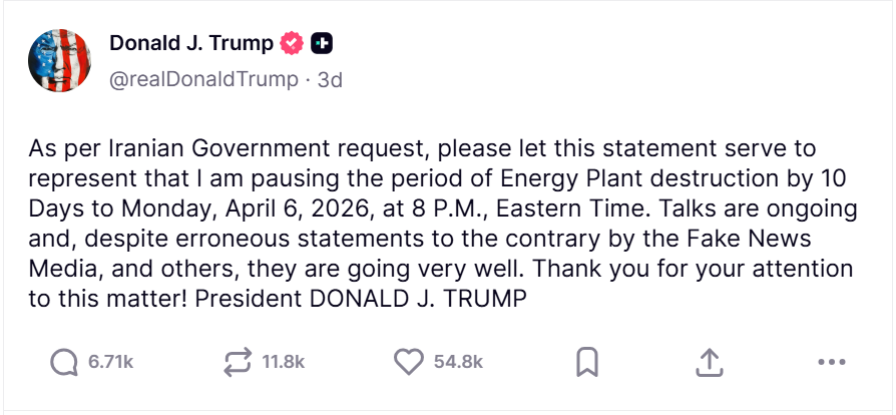Click the 'April 6, 2026' text in post
This screenshot has width=896, height=415.
(x=293, y=209)
